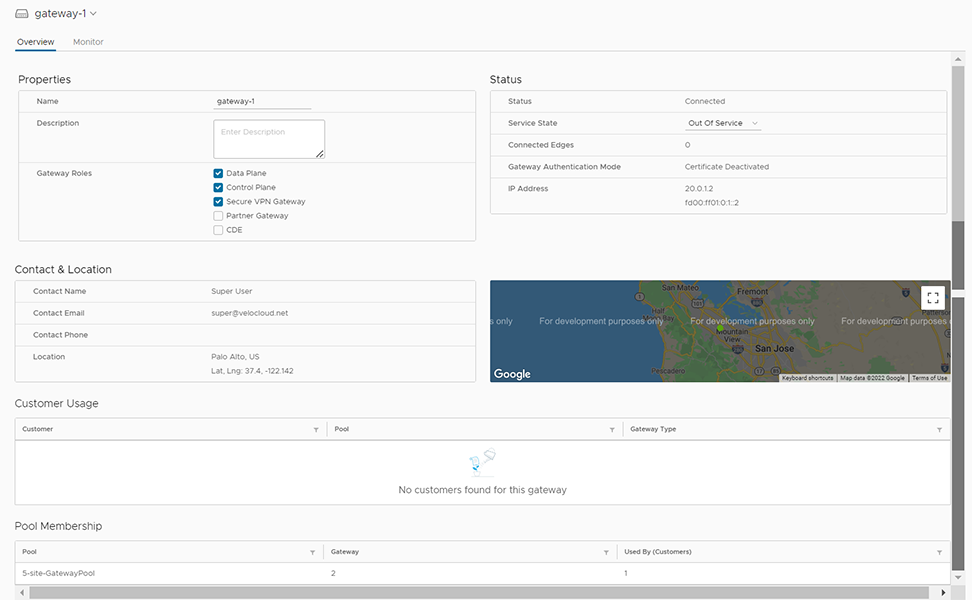Click inside the Enter Description field
Image resolution: width=972 pixels, height=600 pixels.
coord(268,138)
